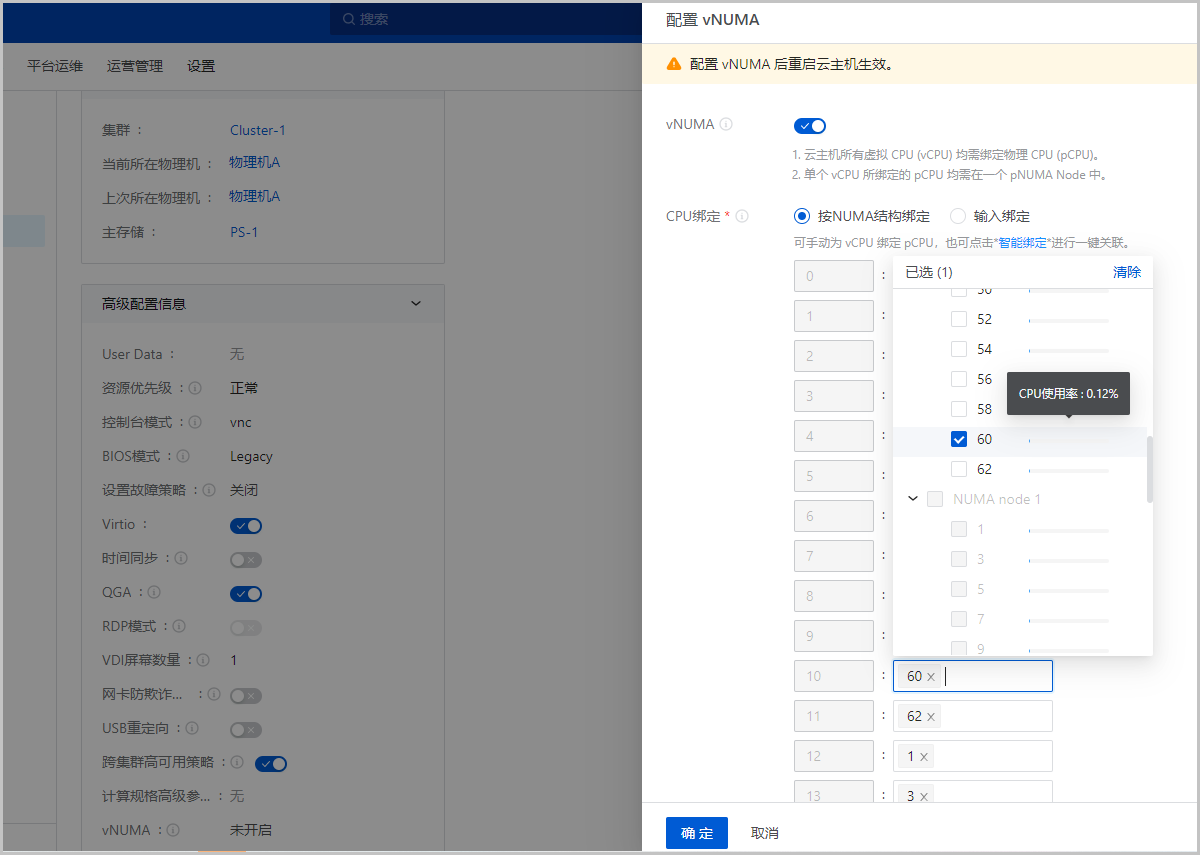Viewport: 1200px width, 855px height.
Task: Open the 平台运维 menu
Action: 54,66
